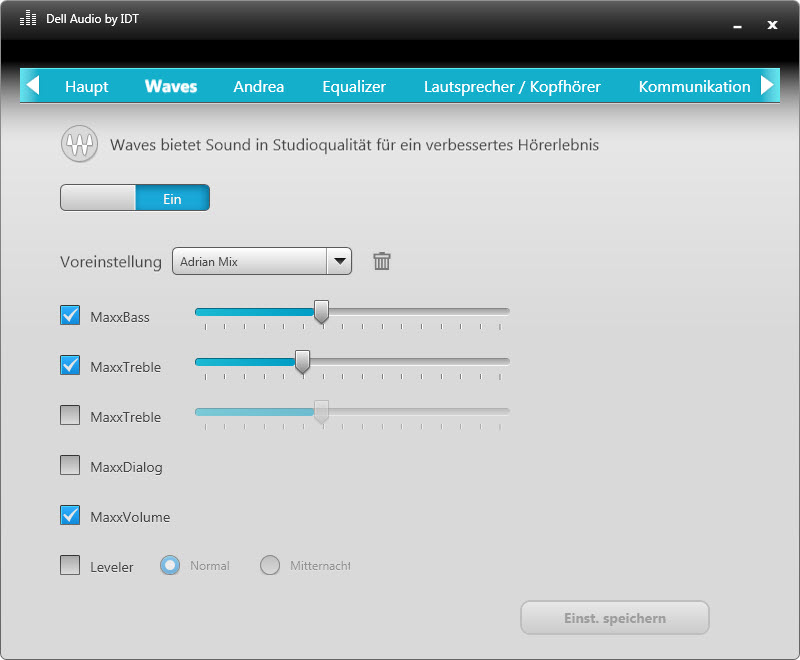Uncheck the MaxxBass checkbox

(x=70, y=315)
